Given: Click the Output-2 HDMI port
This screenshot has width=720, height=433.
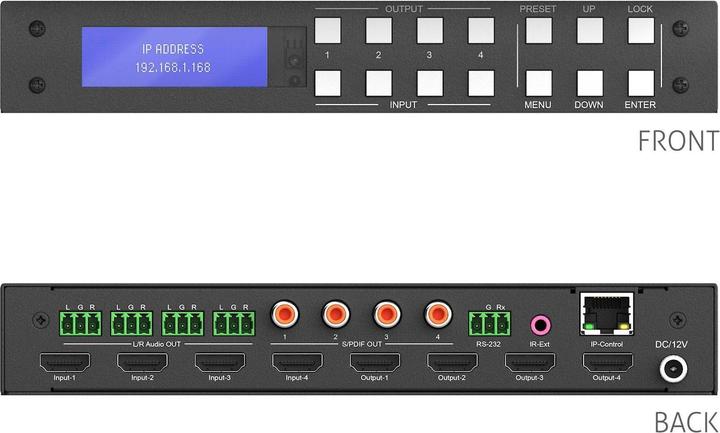Looking at the screenshot, I should coord(452,362).
